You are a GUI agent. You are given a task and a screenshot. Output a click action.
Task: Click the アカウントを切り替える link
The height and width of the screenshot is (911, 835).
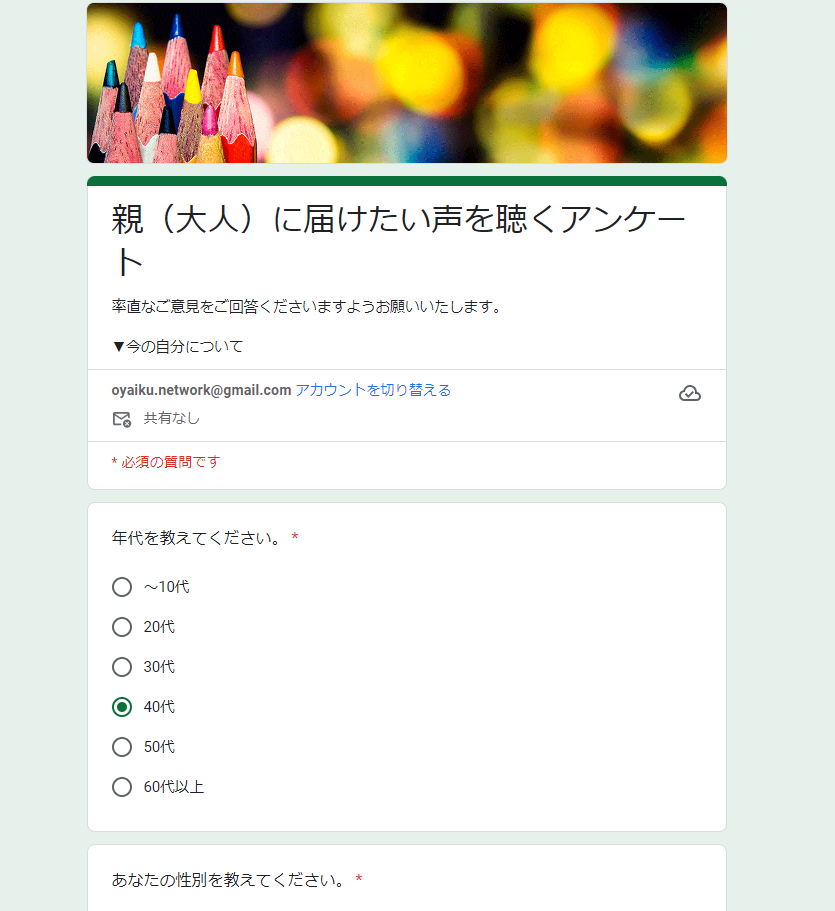373,390
